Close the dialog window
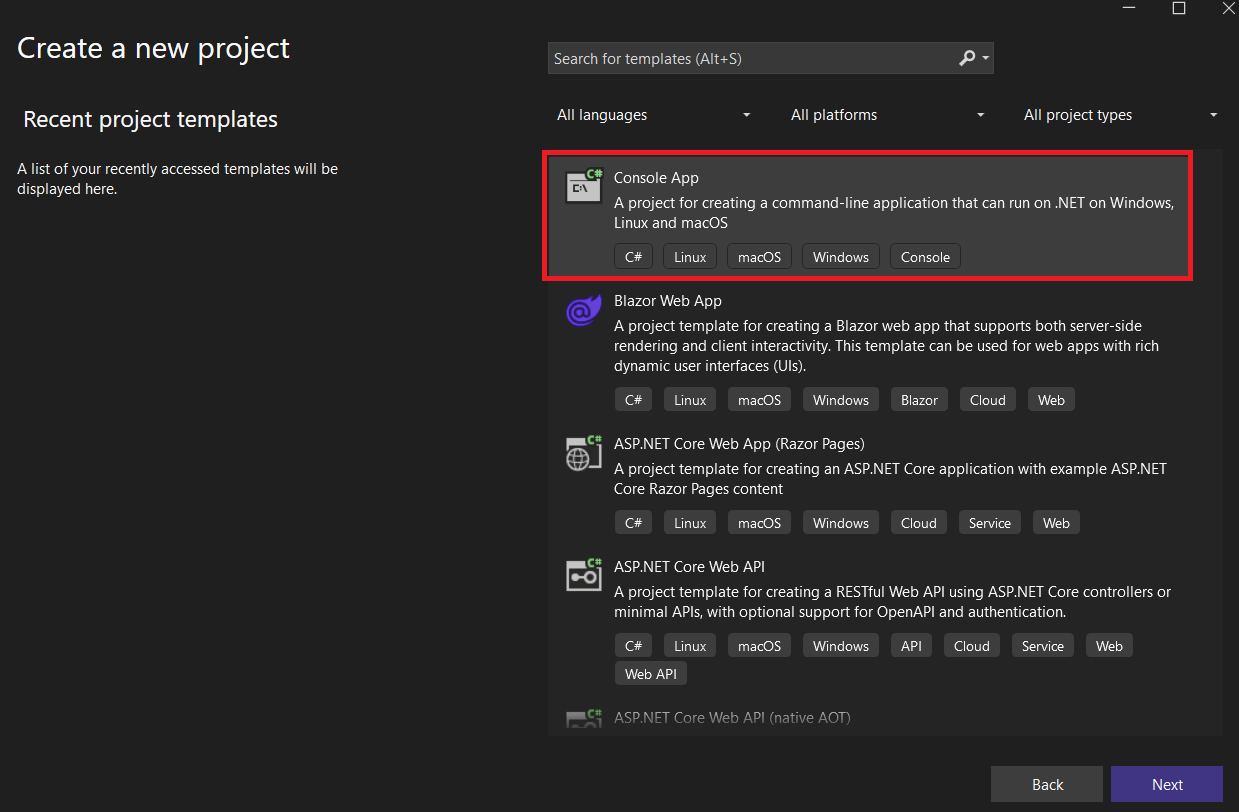 click(1228, 8)
